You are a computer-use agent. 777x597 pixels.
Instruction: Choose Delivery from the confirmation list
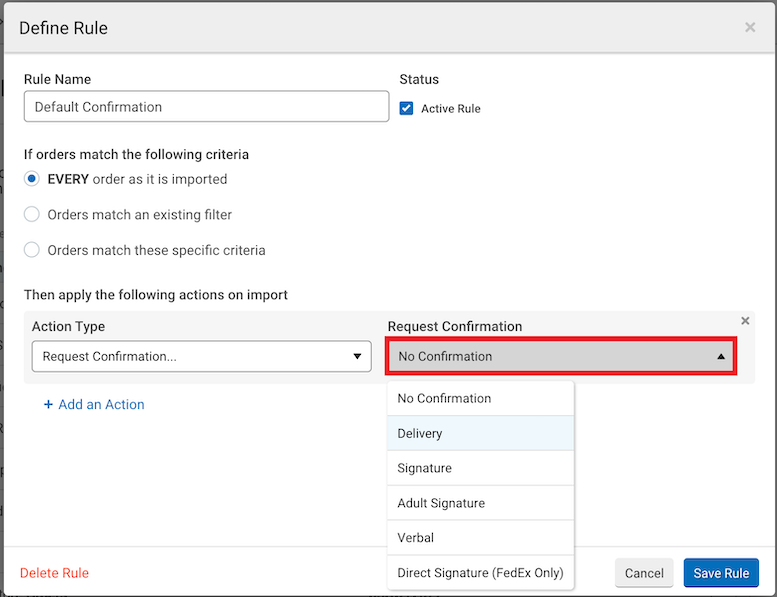coord(480,433)
